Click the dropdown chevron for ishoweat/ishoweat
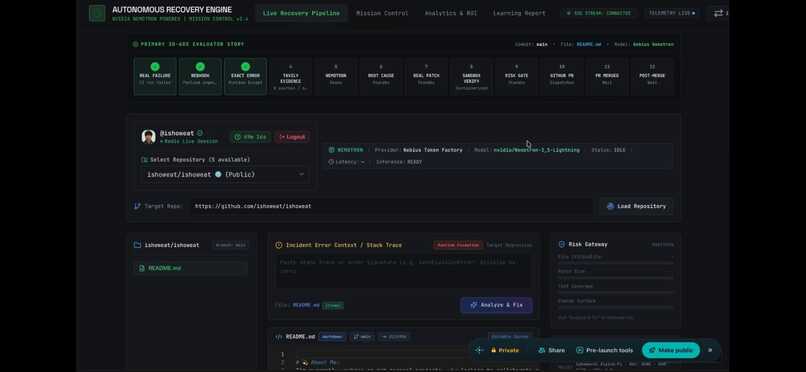Screen dimensions: 806x372 301,174
